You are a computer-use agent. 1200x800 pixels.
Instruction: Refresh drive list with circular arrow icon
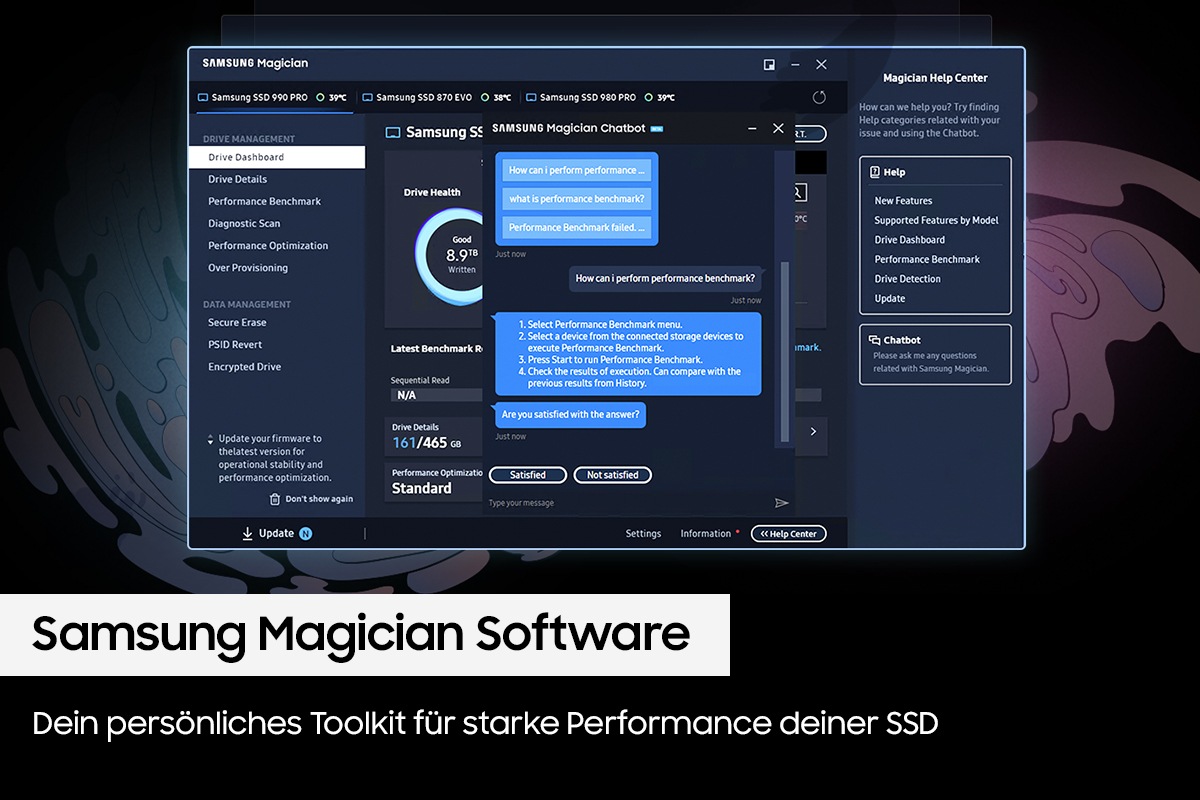pyautogui.click(x=820, y=97)
